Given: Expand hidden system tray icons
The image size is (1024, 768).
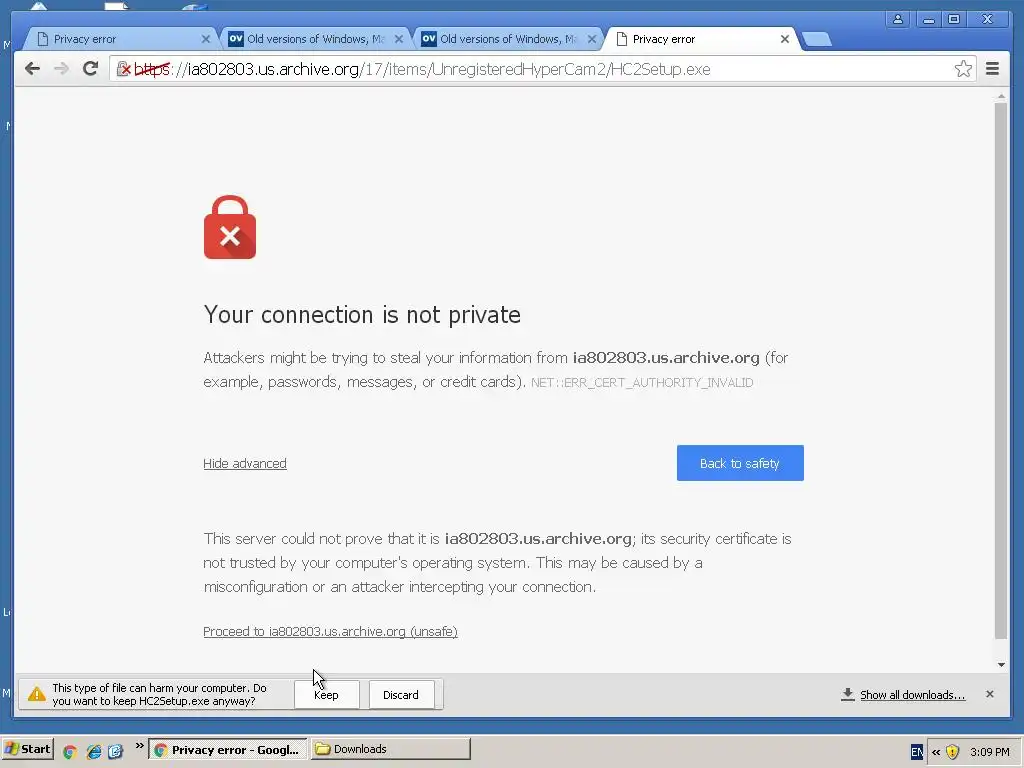Looking at the screenshot, I should tap(936, 752).
